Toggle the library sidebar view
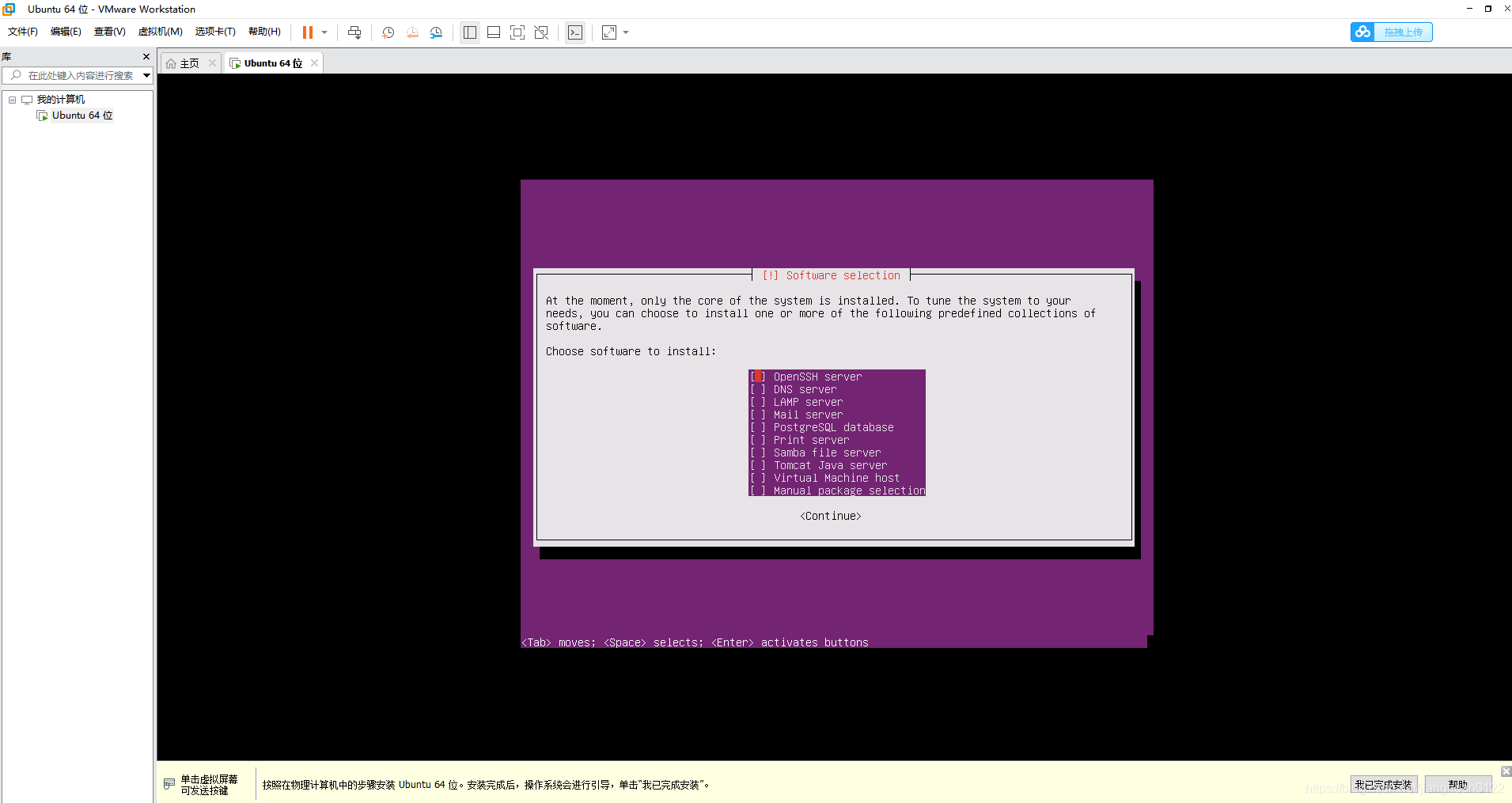The height and width of the screenshot is (803, 1512). (470, 32)
